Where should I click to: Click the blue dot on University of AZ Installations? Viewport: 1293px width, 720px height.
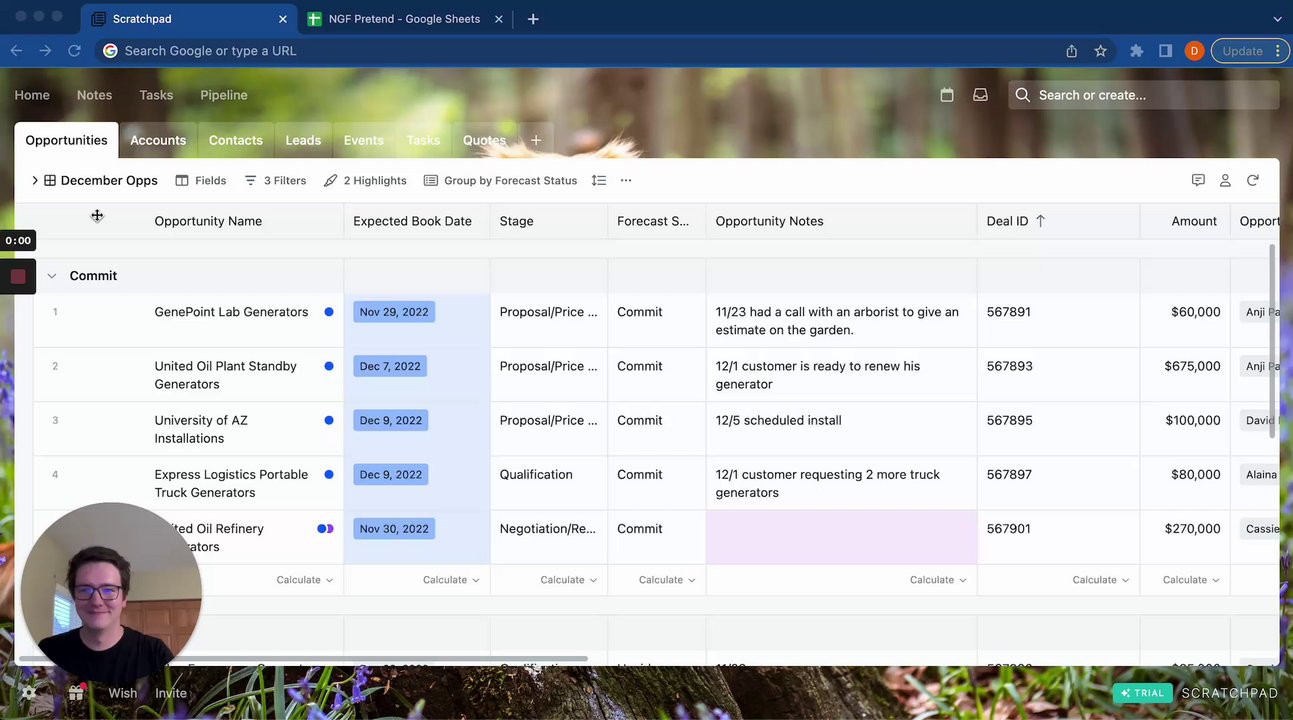pos(329,420)
